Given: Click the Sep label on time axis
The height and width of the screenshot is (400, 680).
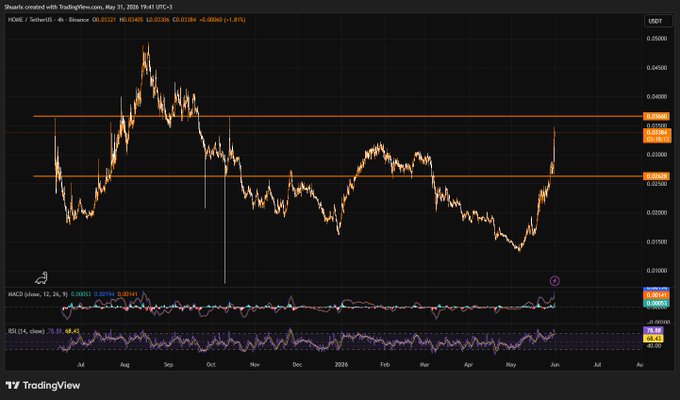Looking at the screenshot, I should [x=168, y=365].
